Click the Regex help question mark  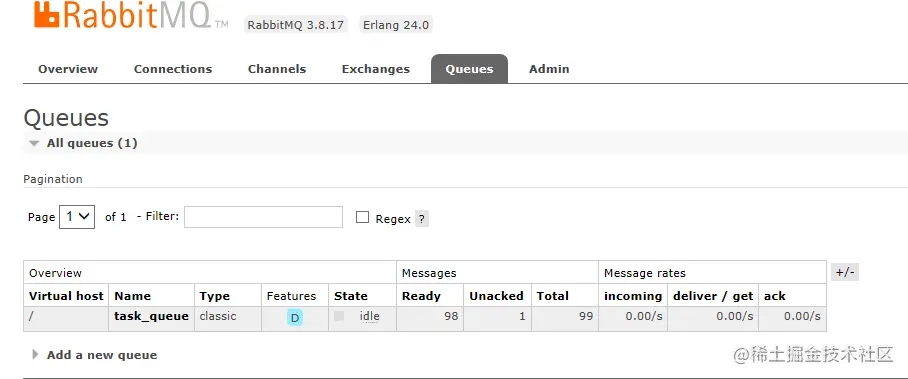(422, 219)
